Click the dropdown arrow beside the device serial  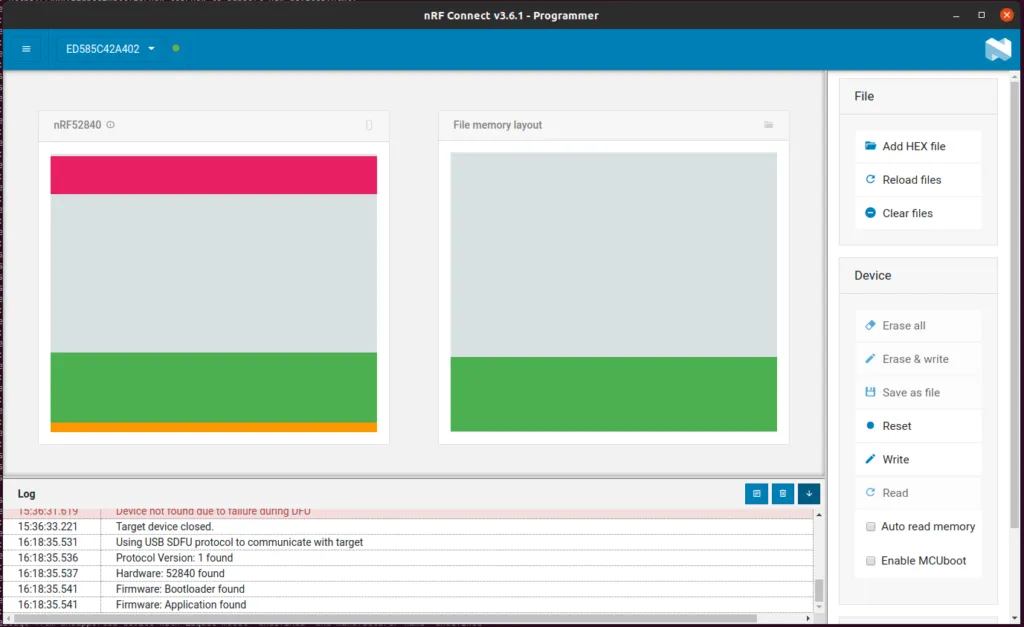(x=152, y=48)
